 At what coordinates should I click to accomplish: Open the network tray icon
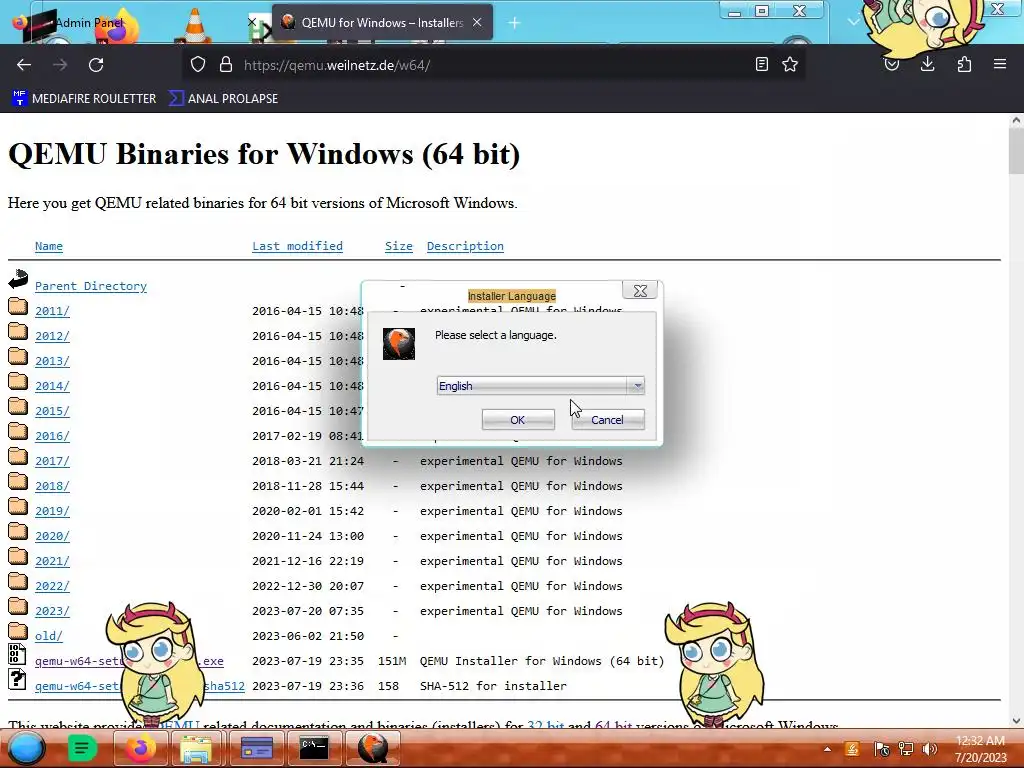click(x=906, y=749)
